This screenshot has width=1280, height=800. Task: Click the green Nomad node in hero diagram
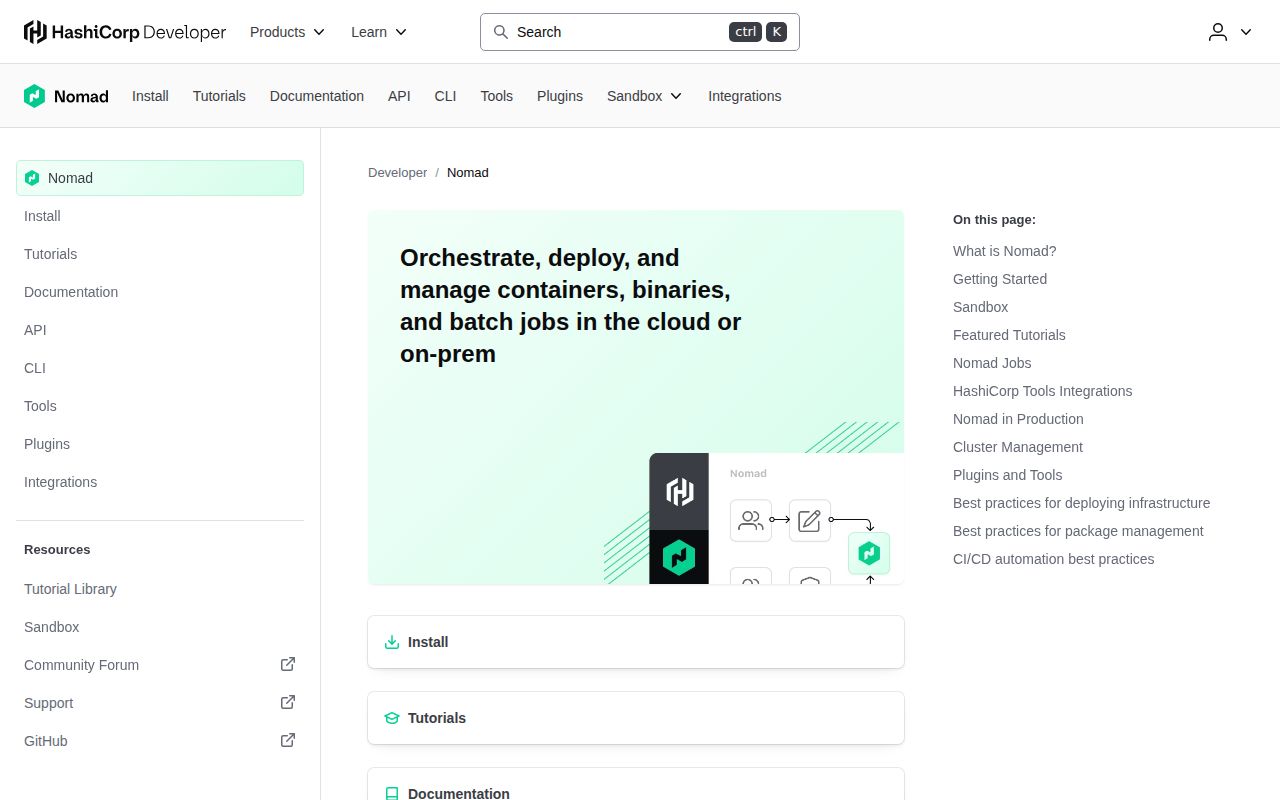869,553
